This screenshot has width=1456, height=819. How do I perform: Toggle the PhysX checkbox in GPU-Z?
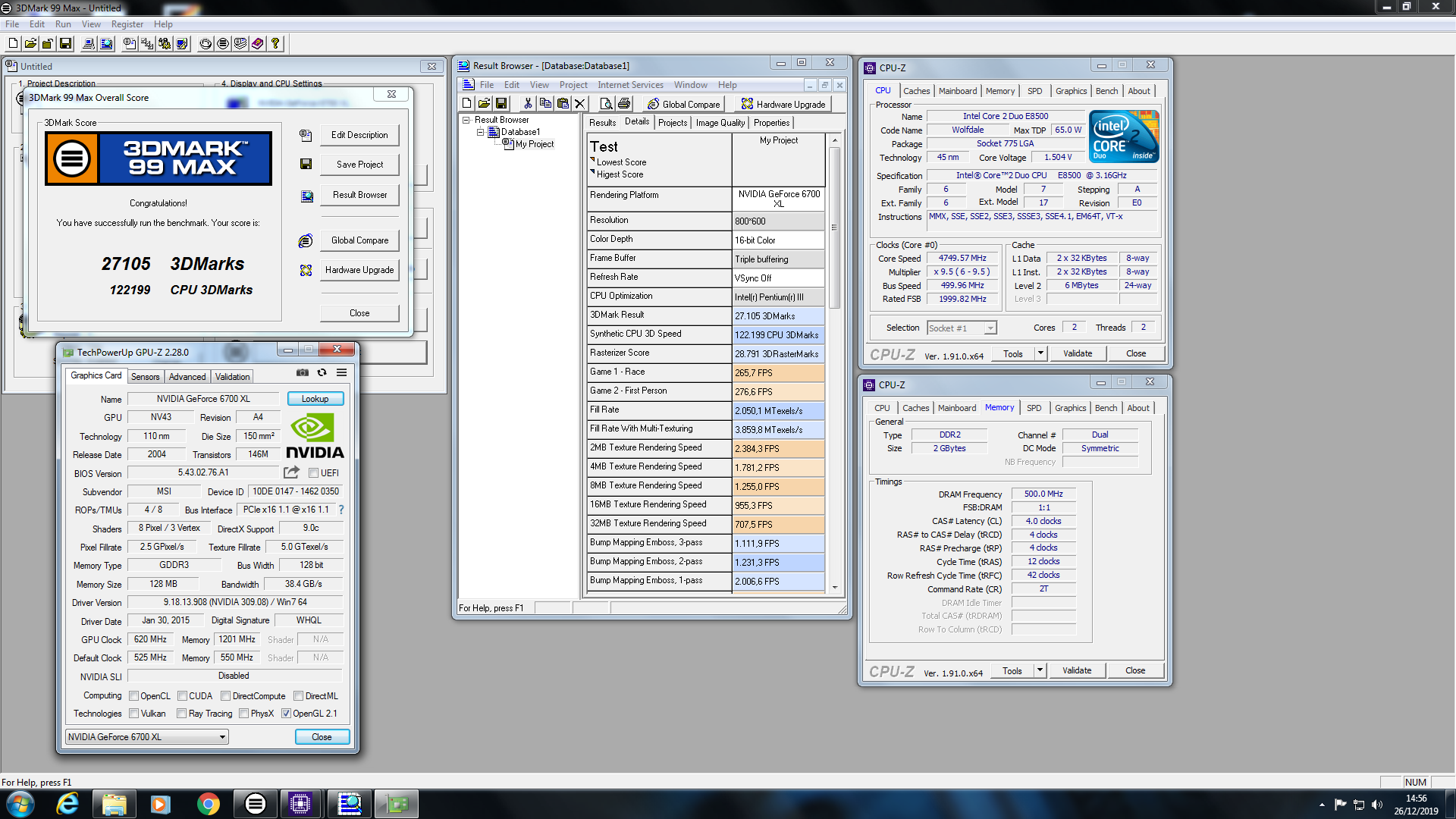click(243, 714)
